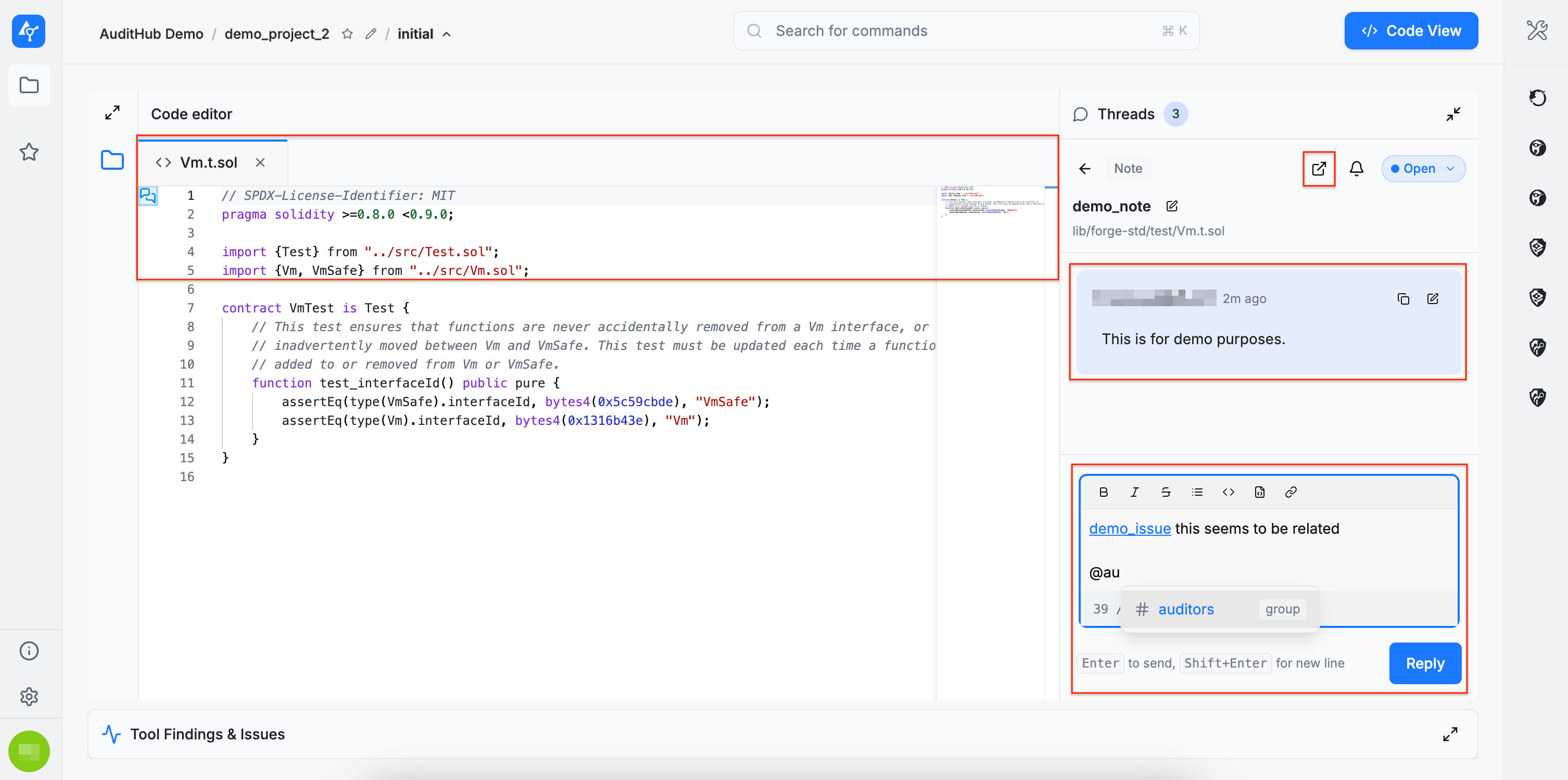Edit the demo_note title

pyautogui.click(x=1172, y=206)
